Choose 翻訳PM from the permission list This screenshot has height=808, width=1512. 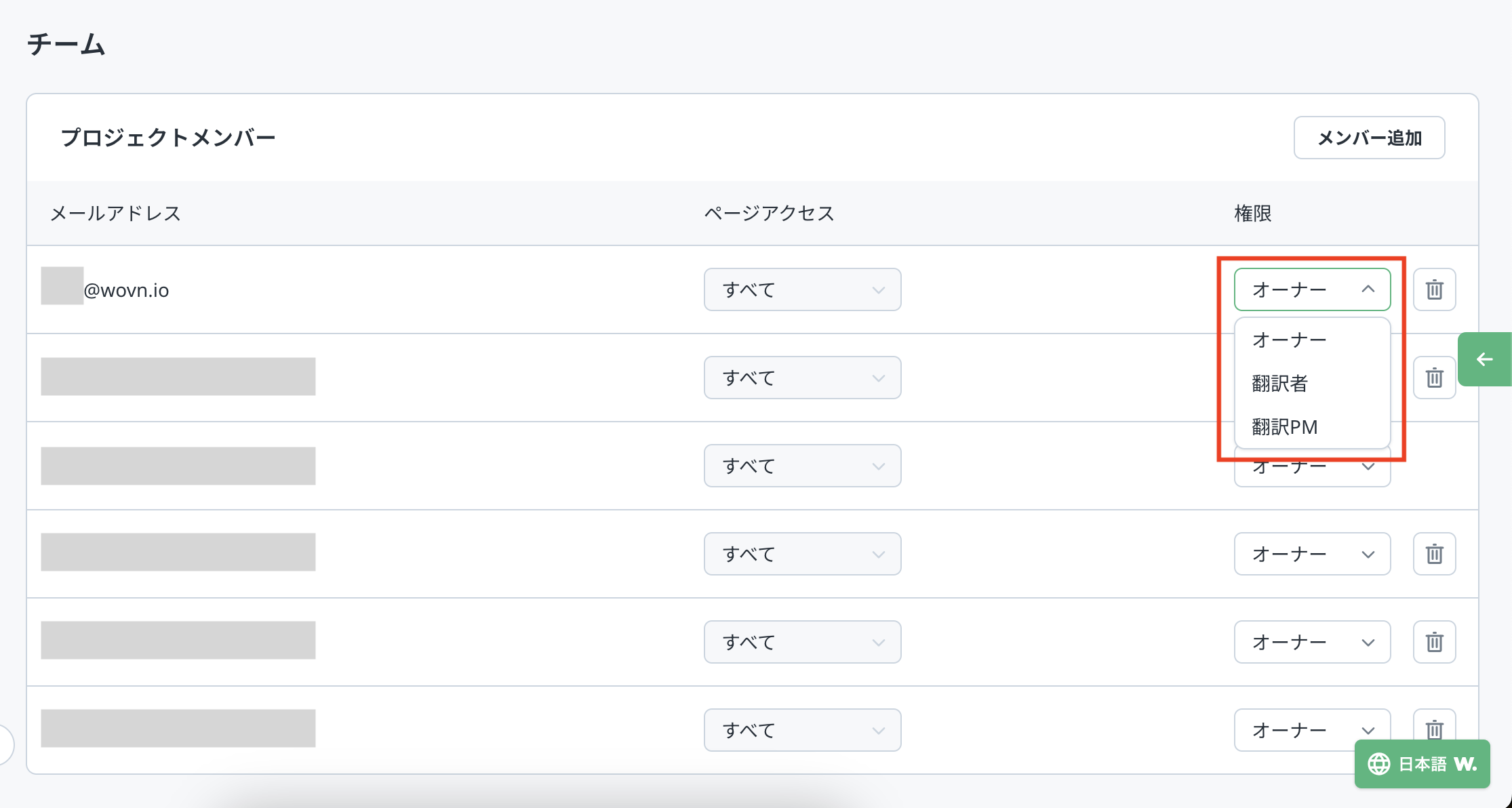click(1284, 427)
